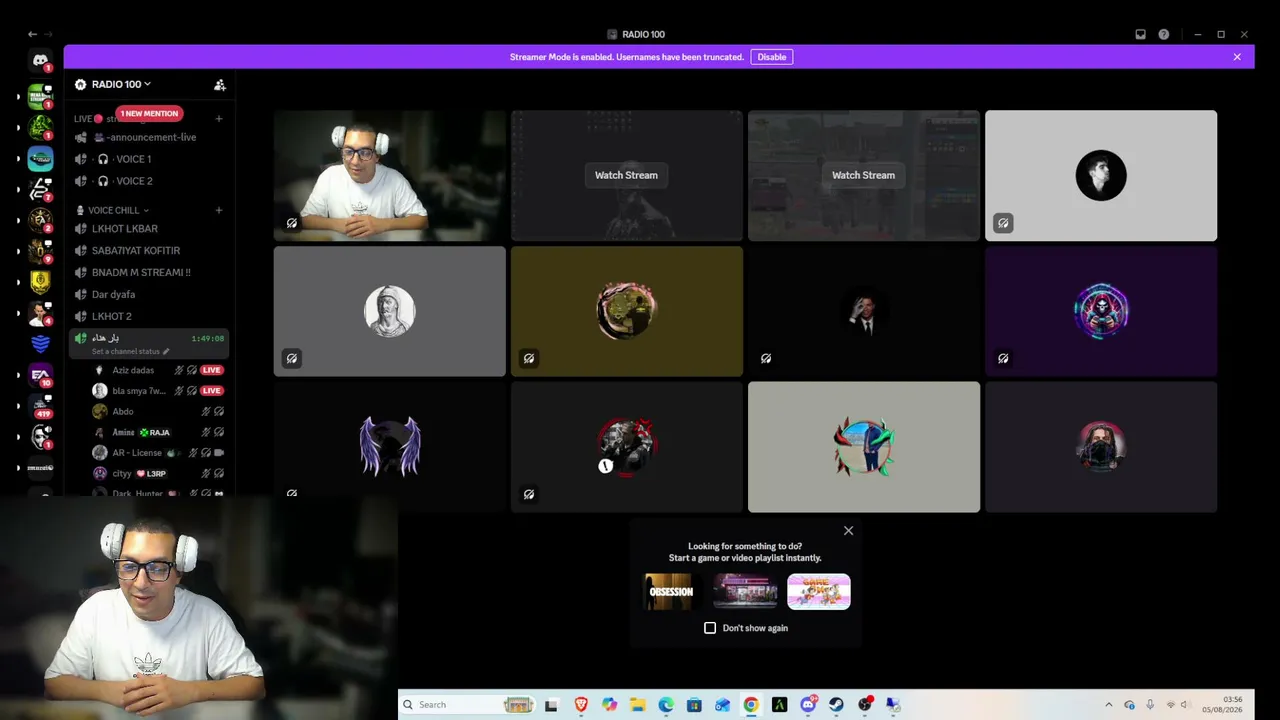Screen dimensions: 1280x720
Task: Close the 'Looking for something to do' popup
Action: 848,531
